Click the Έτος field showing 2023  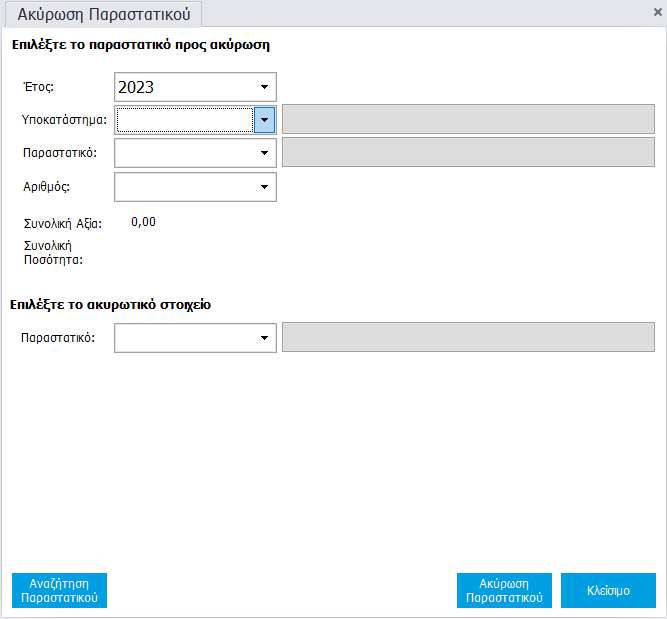pos(184,87)
